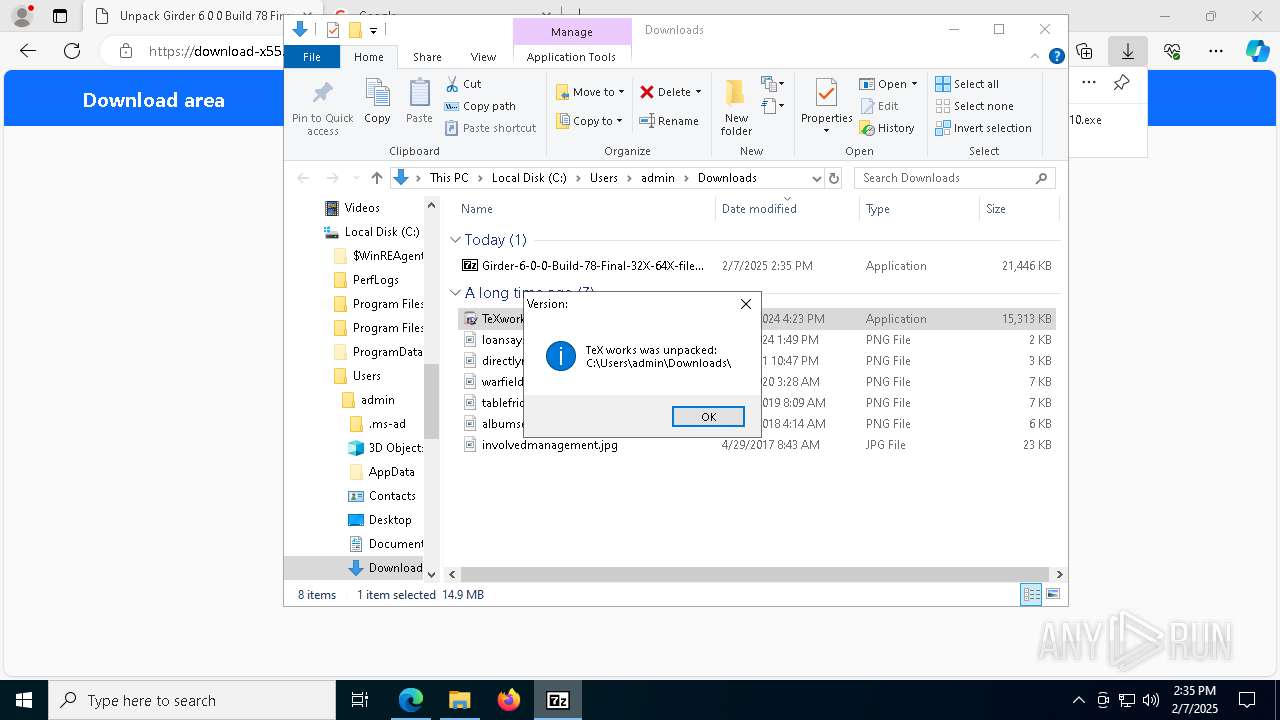Click the Manage contextual tab
The height and width of the screenshot is (720, 1280).
572,32
